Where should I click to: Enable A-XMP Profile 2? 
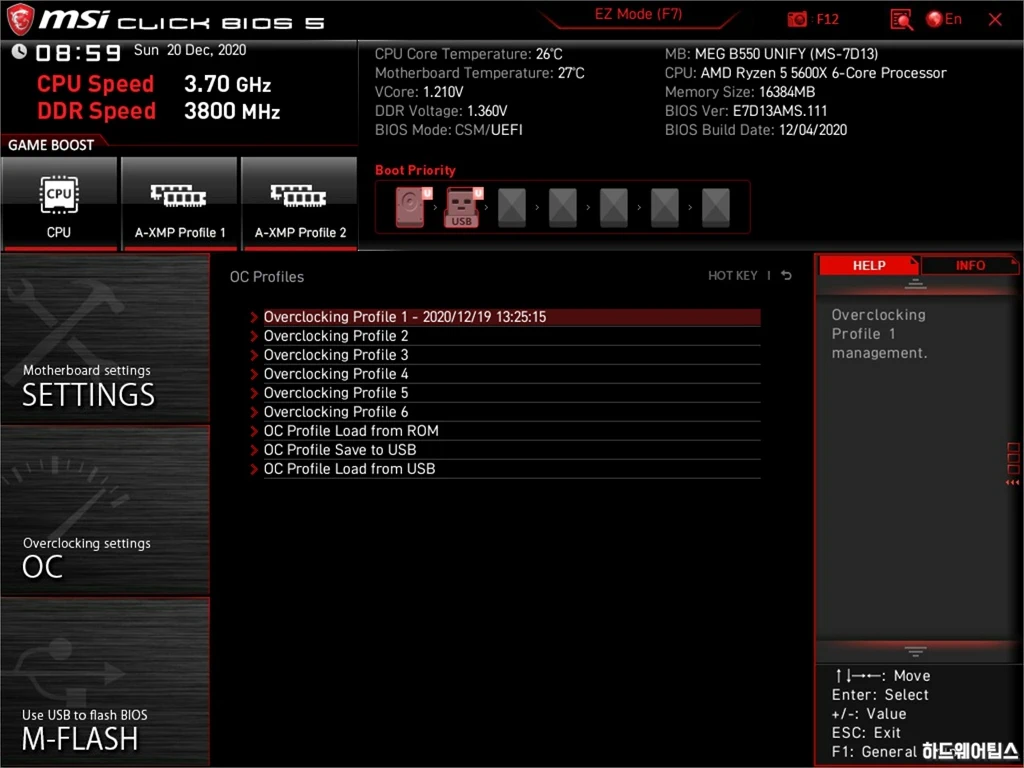[x=300, y=203]
